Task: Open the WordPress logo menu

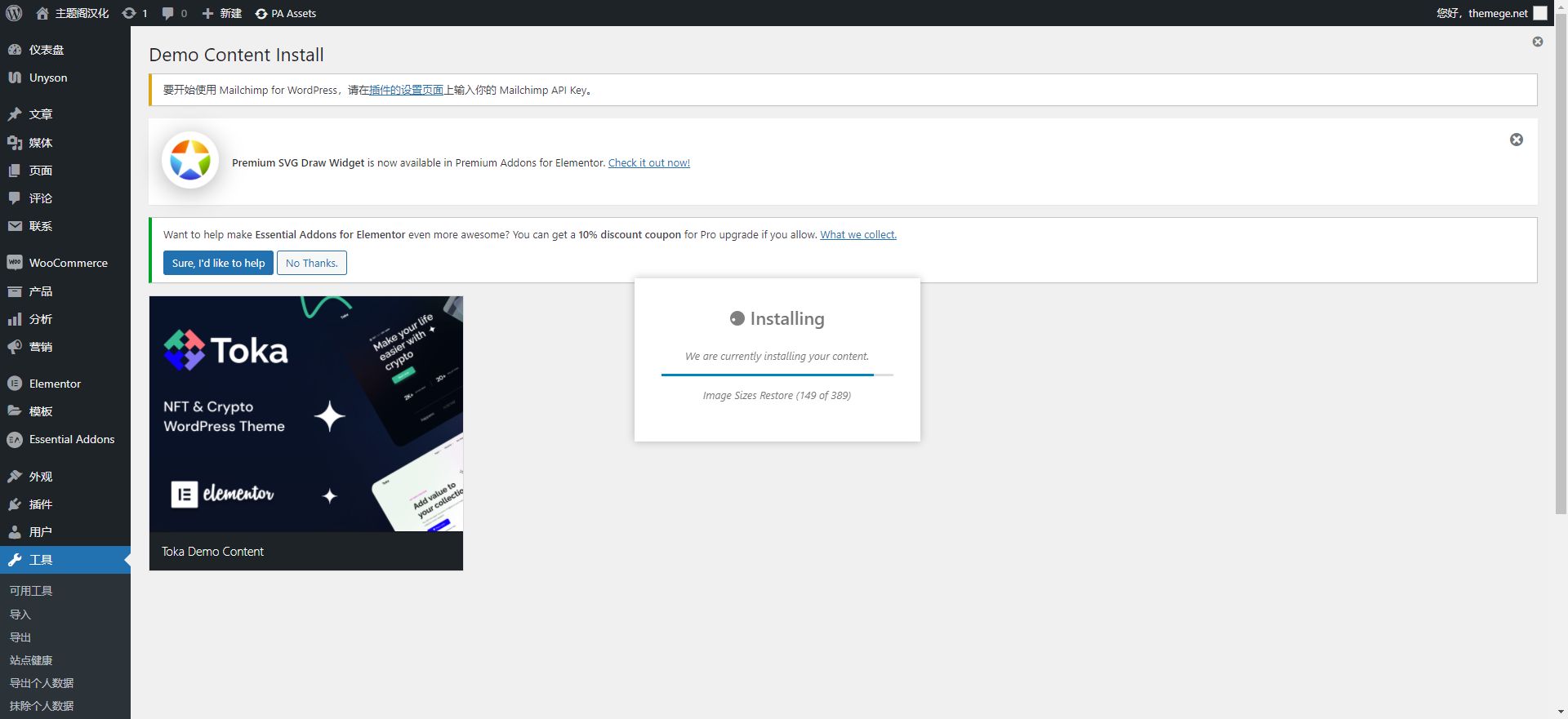Action: coord(14,13)
